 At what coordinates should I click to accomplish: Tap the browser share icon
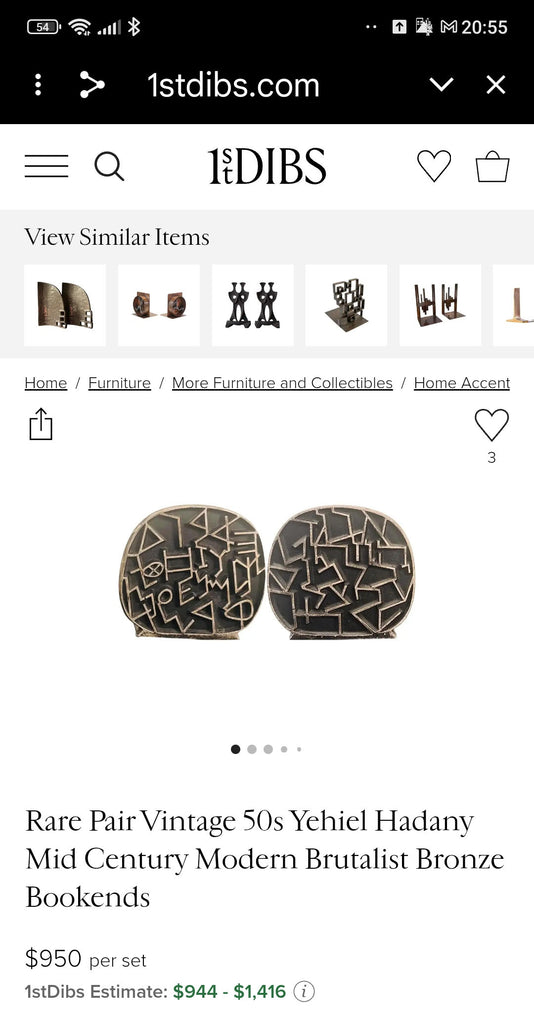pyautogui.click(x=92, y=85)
